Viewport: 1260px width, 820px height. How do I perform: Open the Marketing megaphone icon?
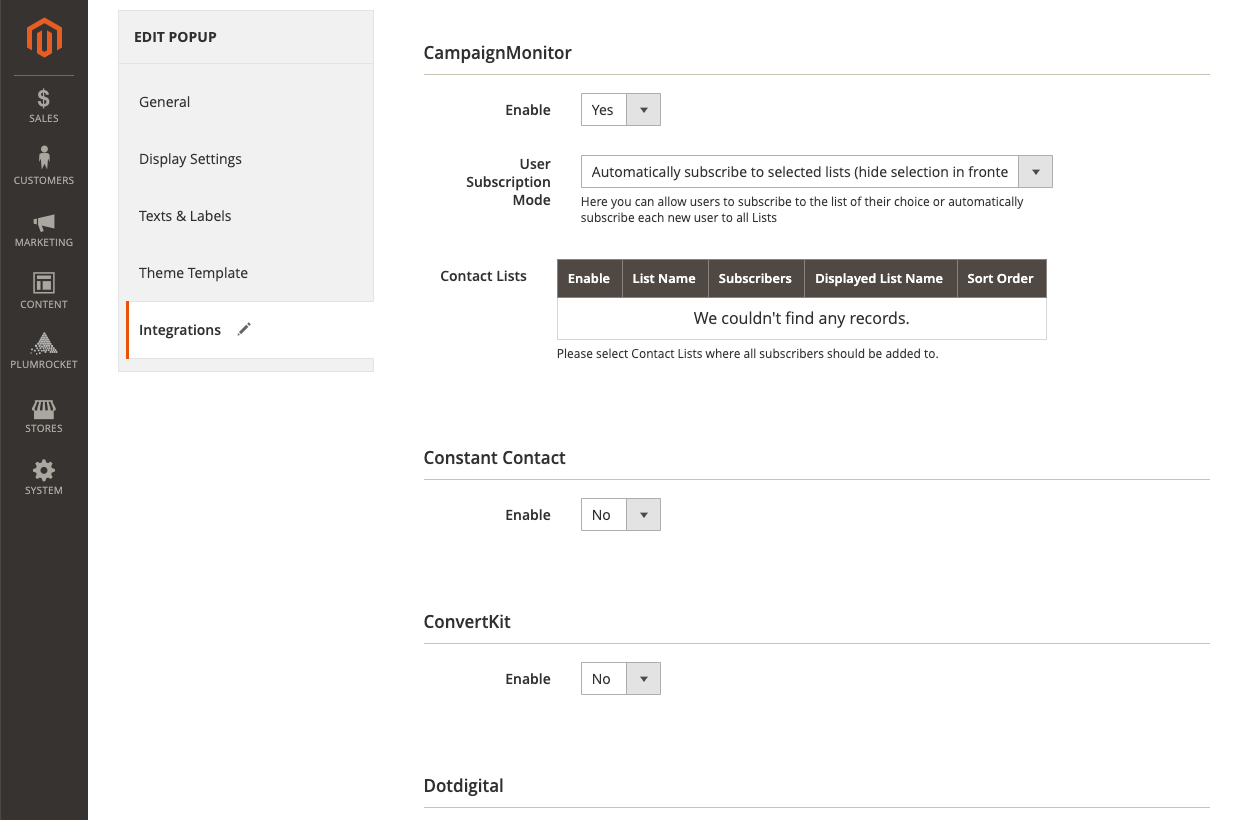click(x=44, y=229)
